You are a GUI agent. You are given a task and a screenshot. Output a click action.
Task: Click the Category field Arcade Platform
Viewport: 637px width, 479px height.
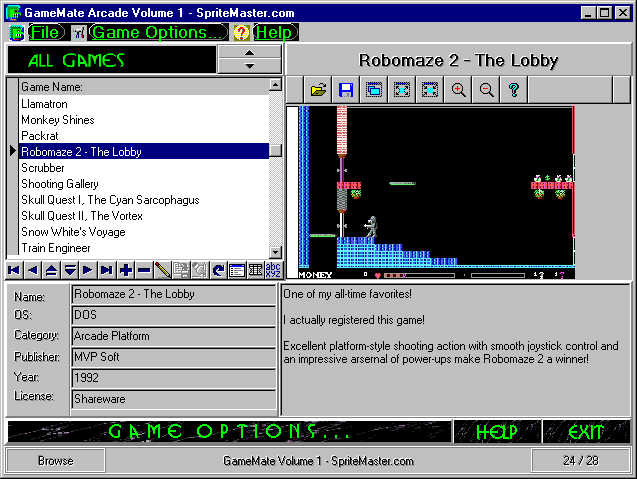pyautogui.click(x=173, y=336)
